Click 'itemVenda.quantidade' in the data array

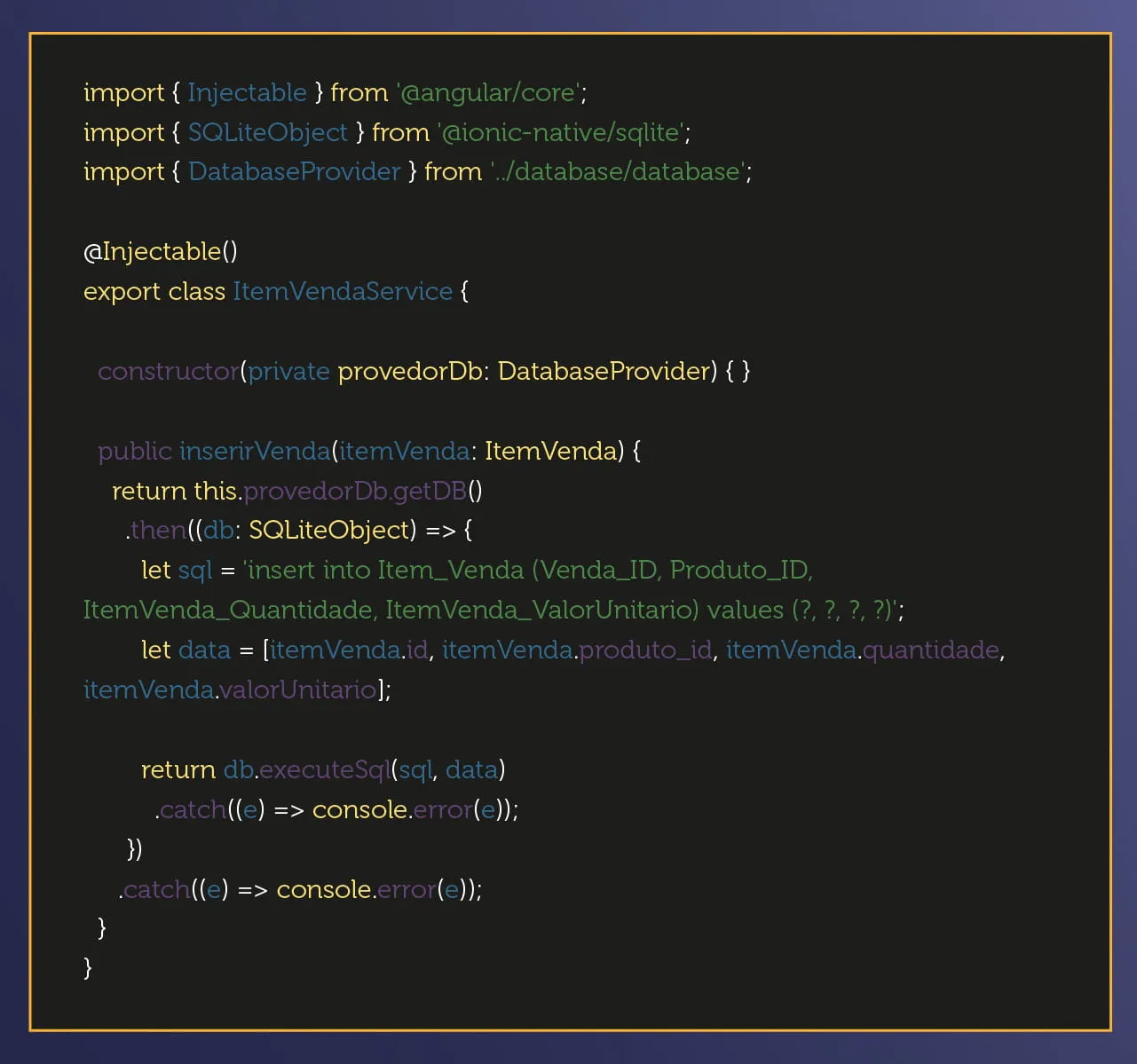863,650
